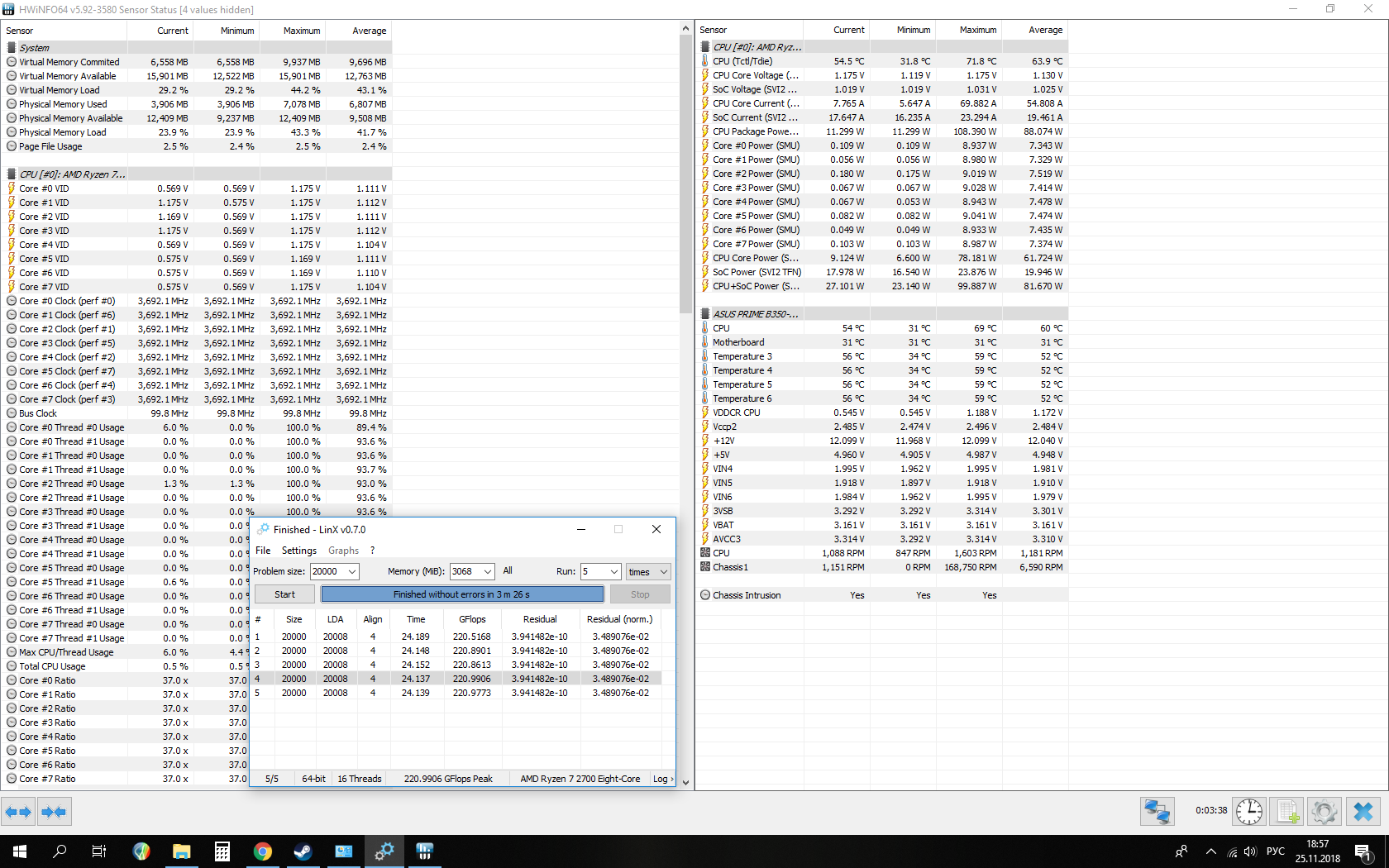Click the HWiNFO clock icon beside the timer
Image resolution: width=1389 pixels, height=868 pixels.
coord(1248,812)
